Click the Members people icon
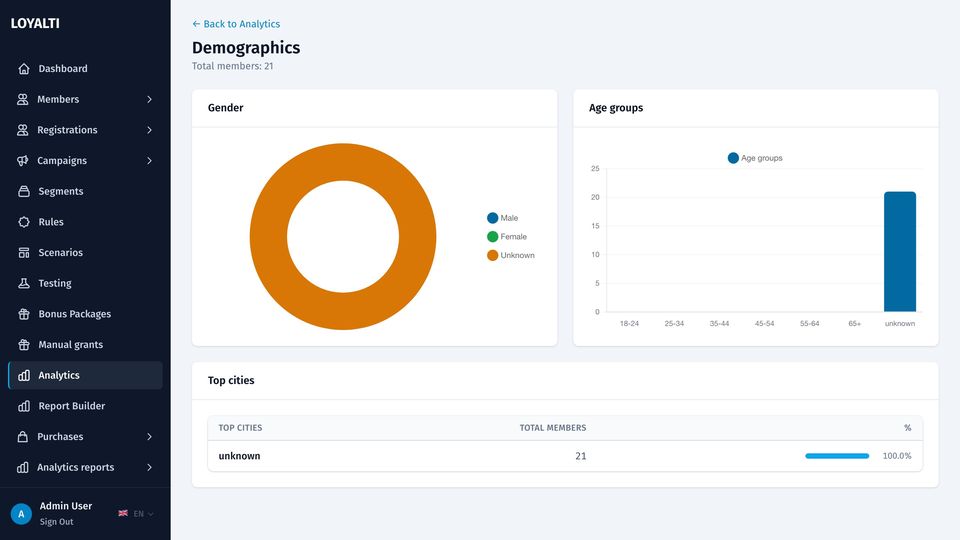Image resolution: width=960 pixels, height=540 pixels. pos(23,99)
